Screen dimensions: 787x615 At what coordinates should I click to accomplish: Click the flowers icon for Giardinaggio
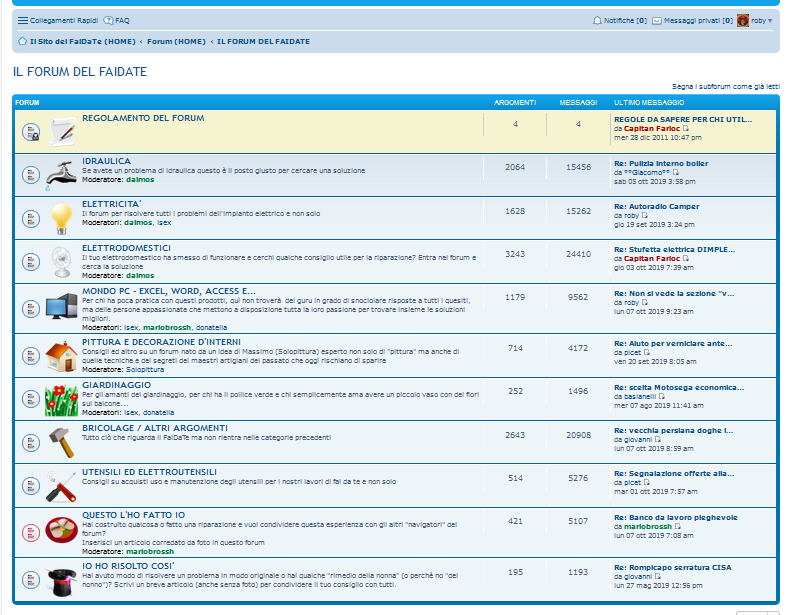click(x=62, y=399)
